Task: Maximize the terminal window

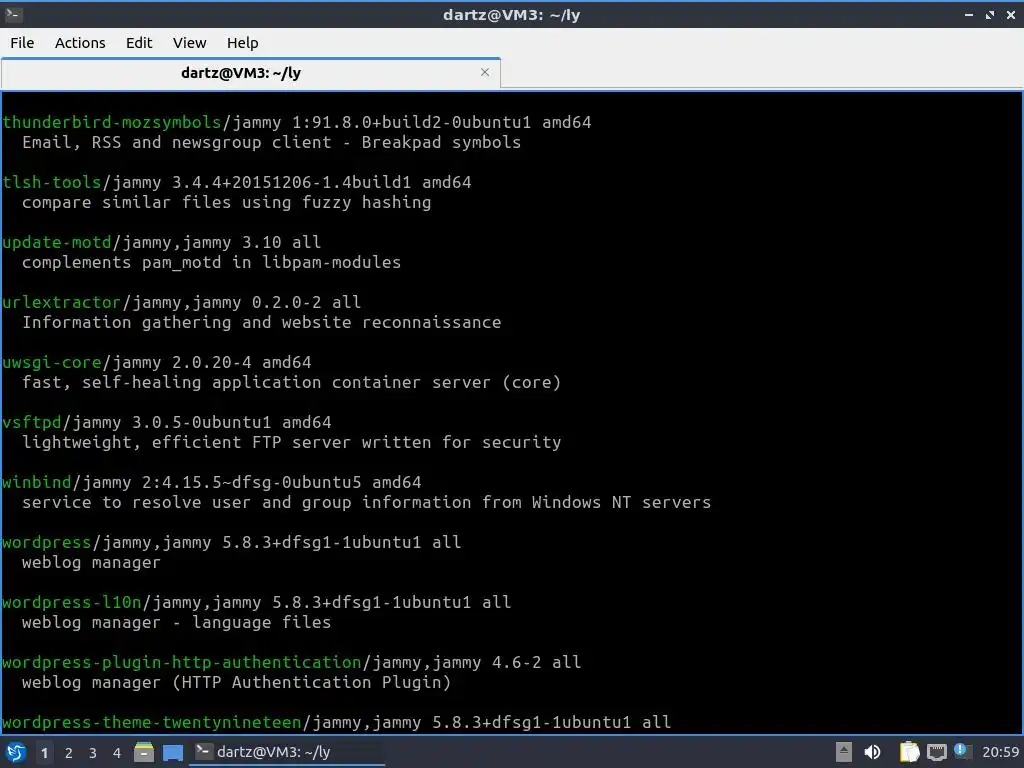Action: [x=990, y=14]
